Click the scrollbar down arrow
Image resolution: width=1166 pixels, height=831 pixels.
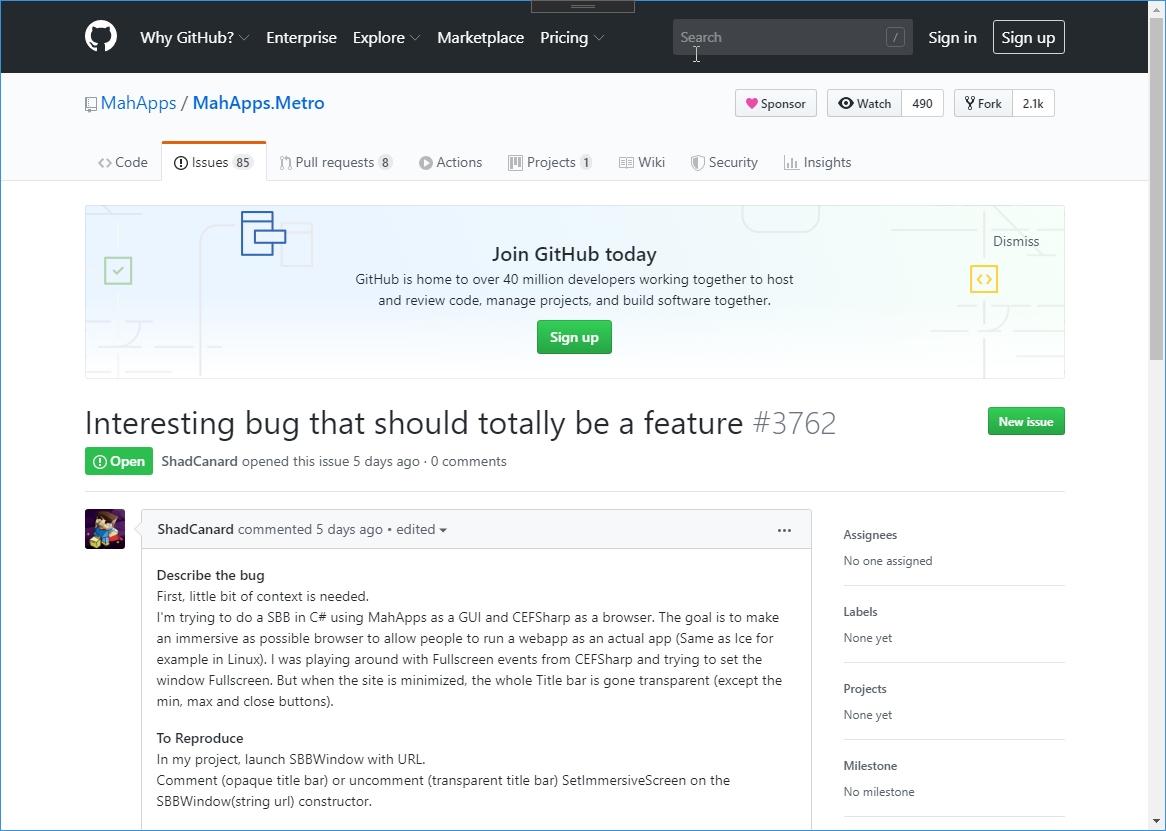[1156, 821]
